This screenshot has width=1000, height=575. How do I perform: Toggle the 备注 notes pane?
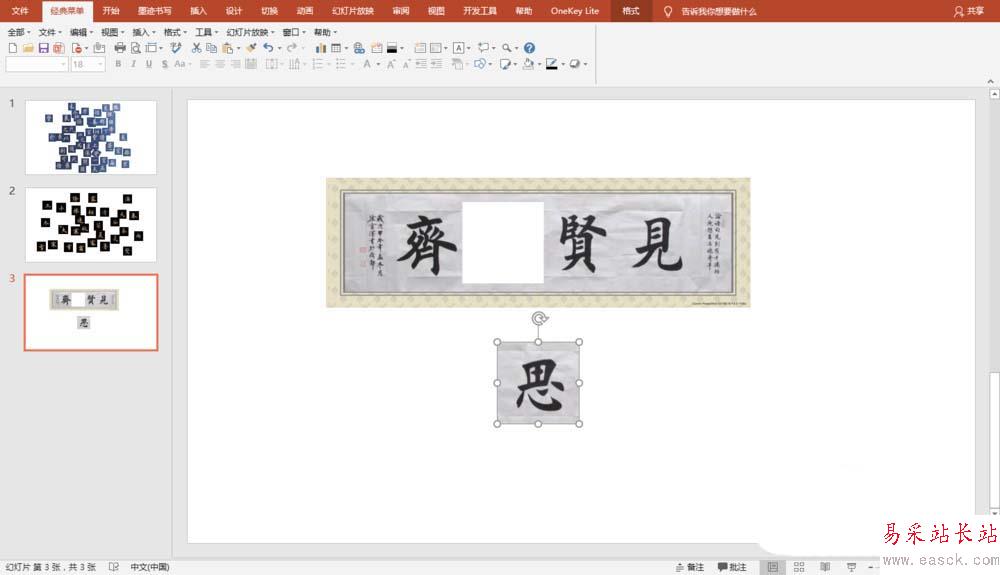(690, 567)
